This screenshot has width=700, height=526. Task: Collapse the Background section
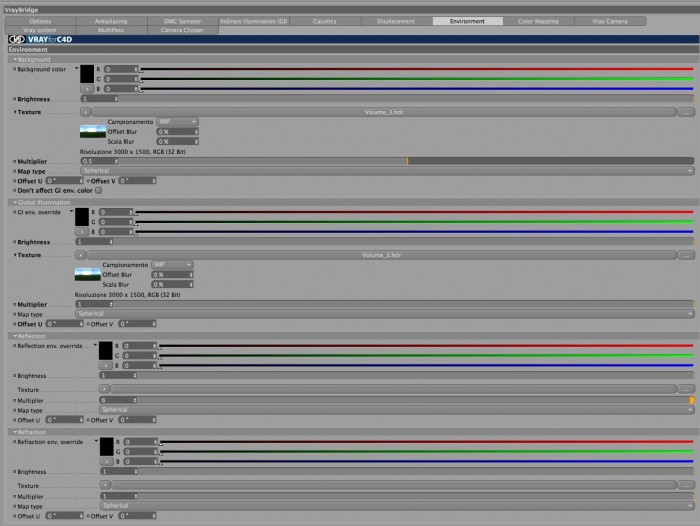(15, 59)
